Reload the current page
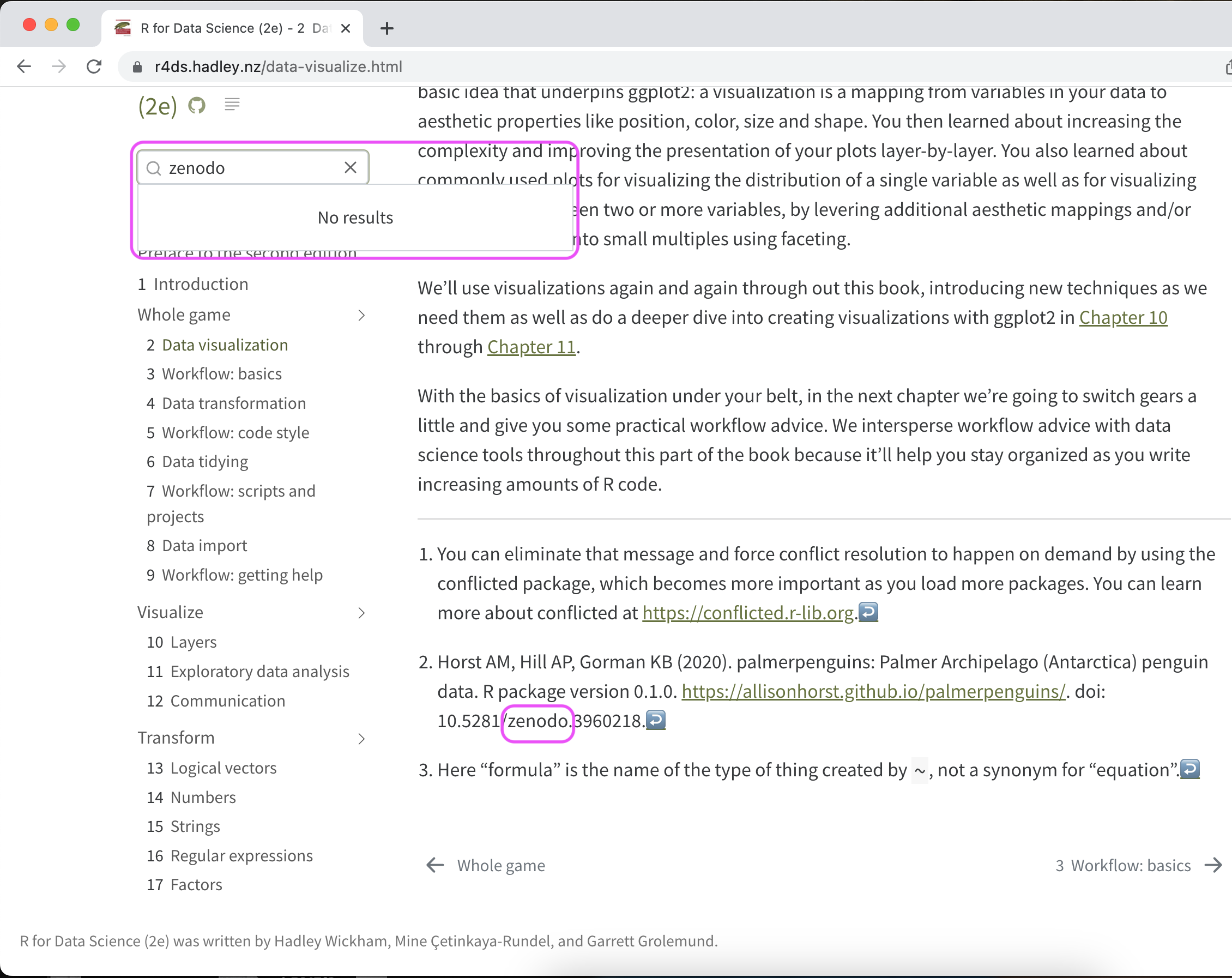This screenshot has height=978, width=1232. (94, 67)
